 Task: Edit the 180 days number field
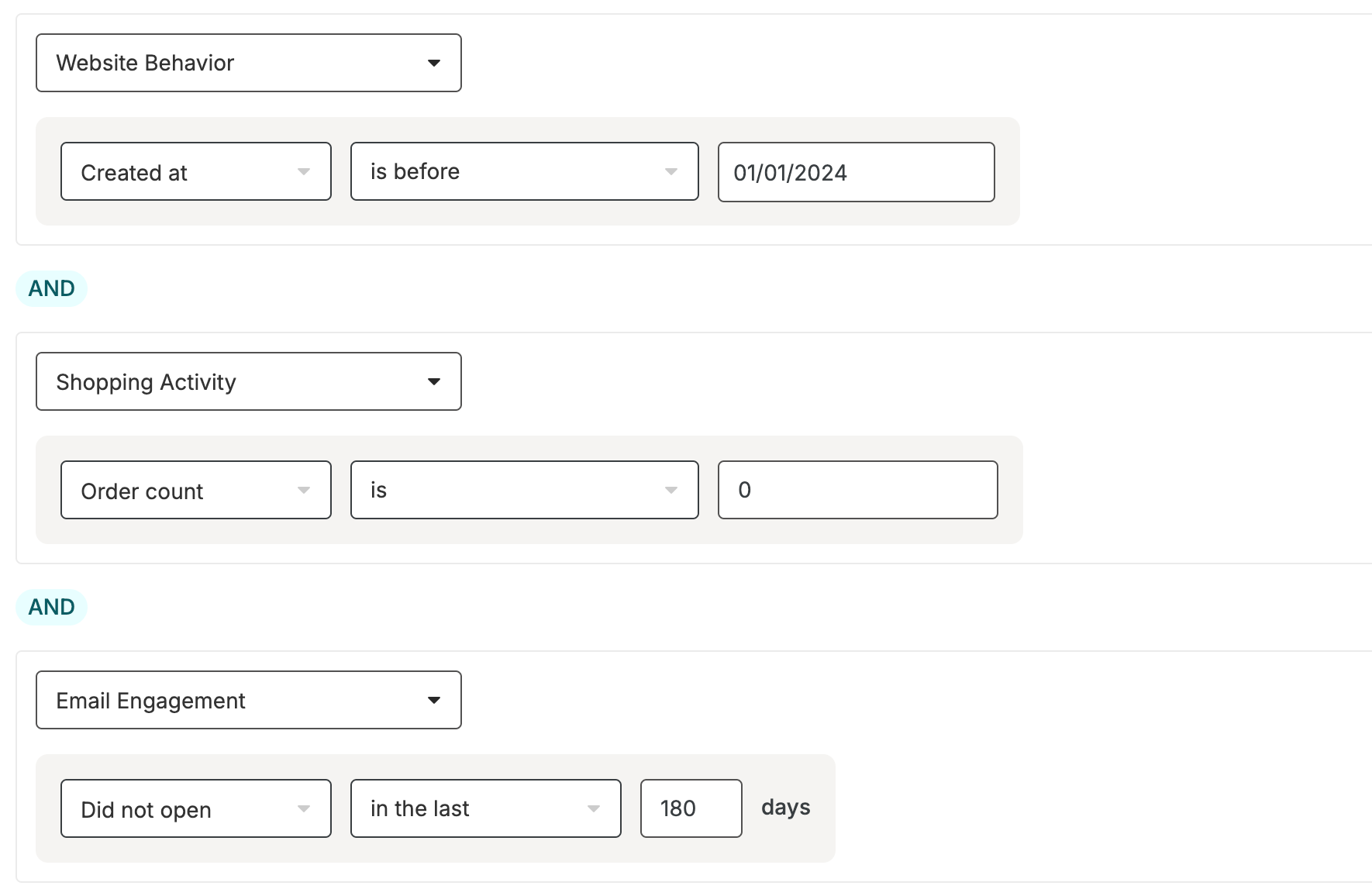tap(691, 808)
